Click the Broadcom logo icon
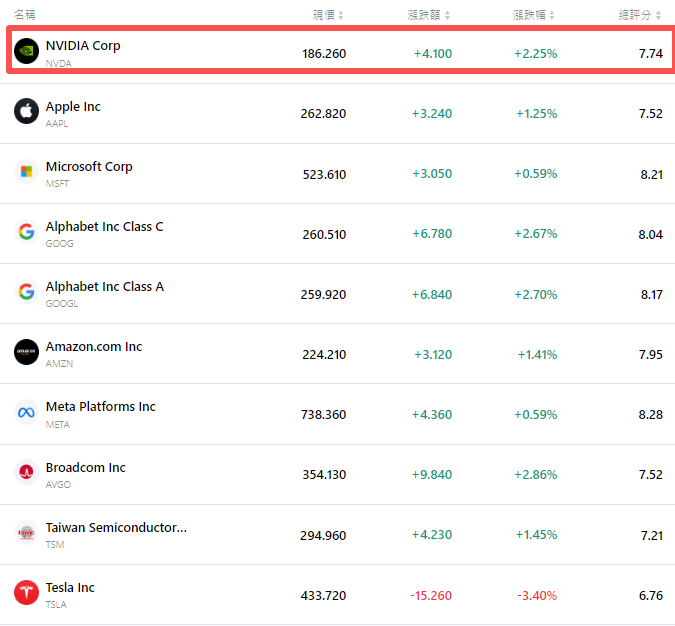Image resolution: width=675 pixels, height=626 pixels. 26,472
